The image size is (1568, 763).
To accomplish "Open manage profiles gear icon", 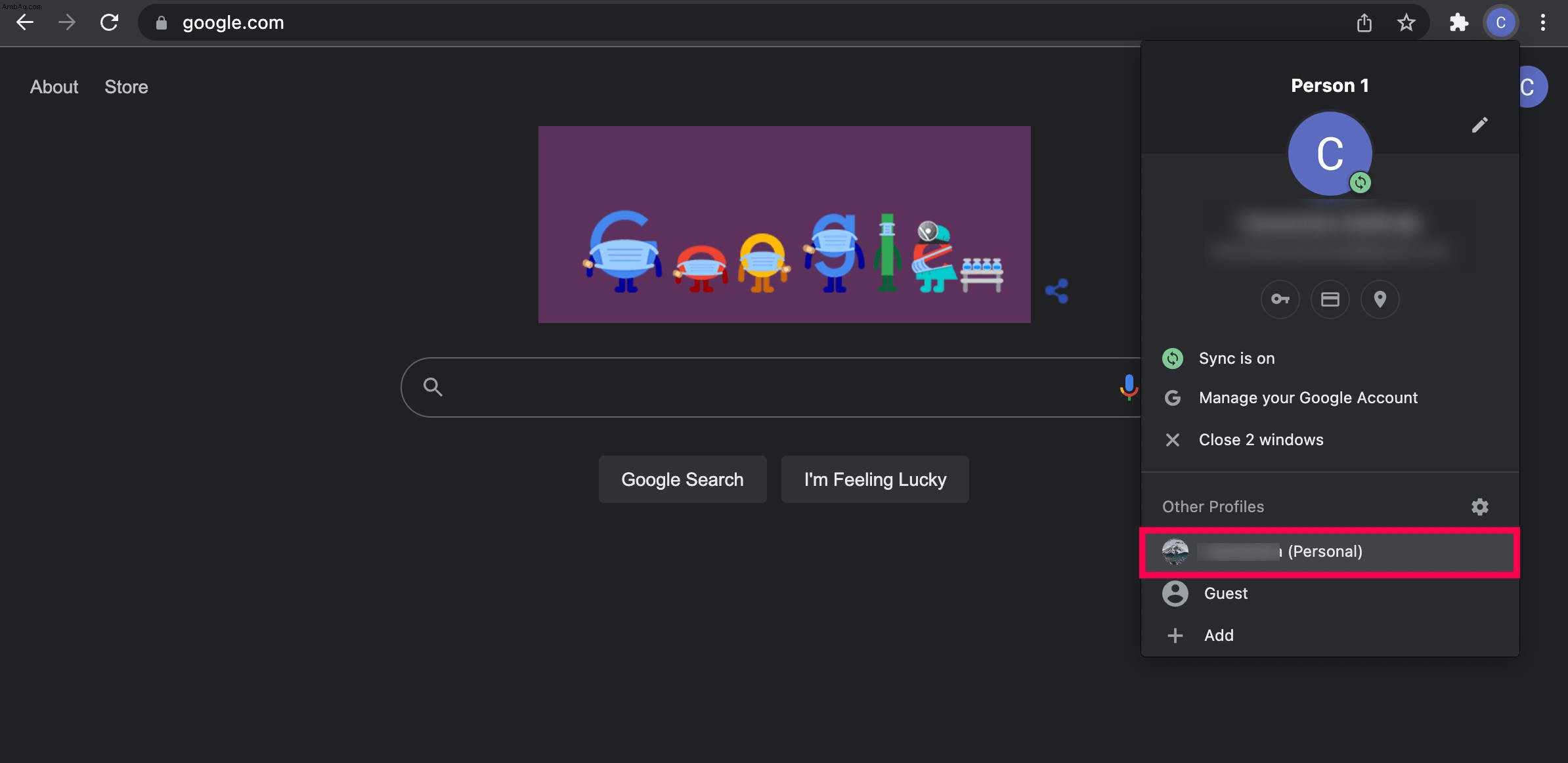I will tap(1479, 507).
